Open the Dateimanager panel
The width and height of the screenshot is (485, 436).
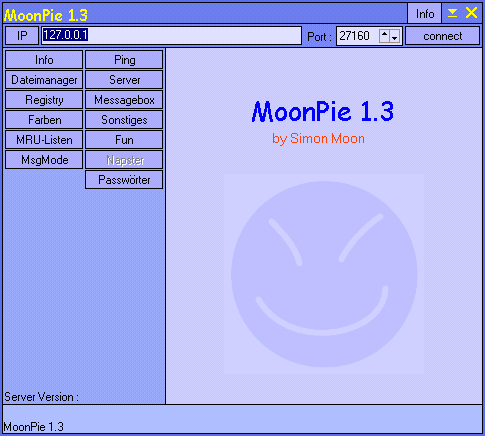coord(44,80)
